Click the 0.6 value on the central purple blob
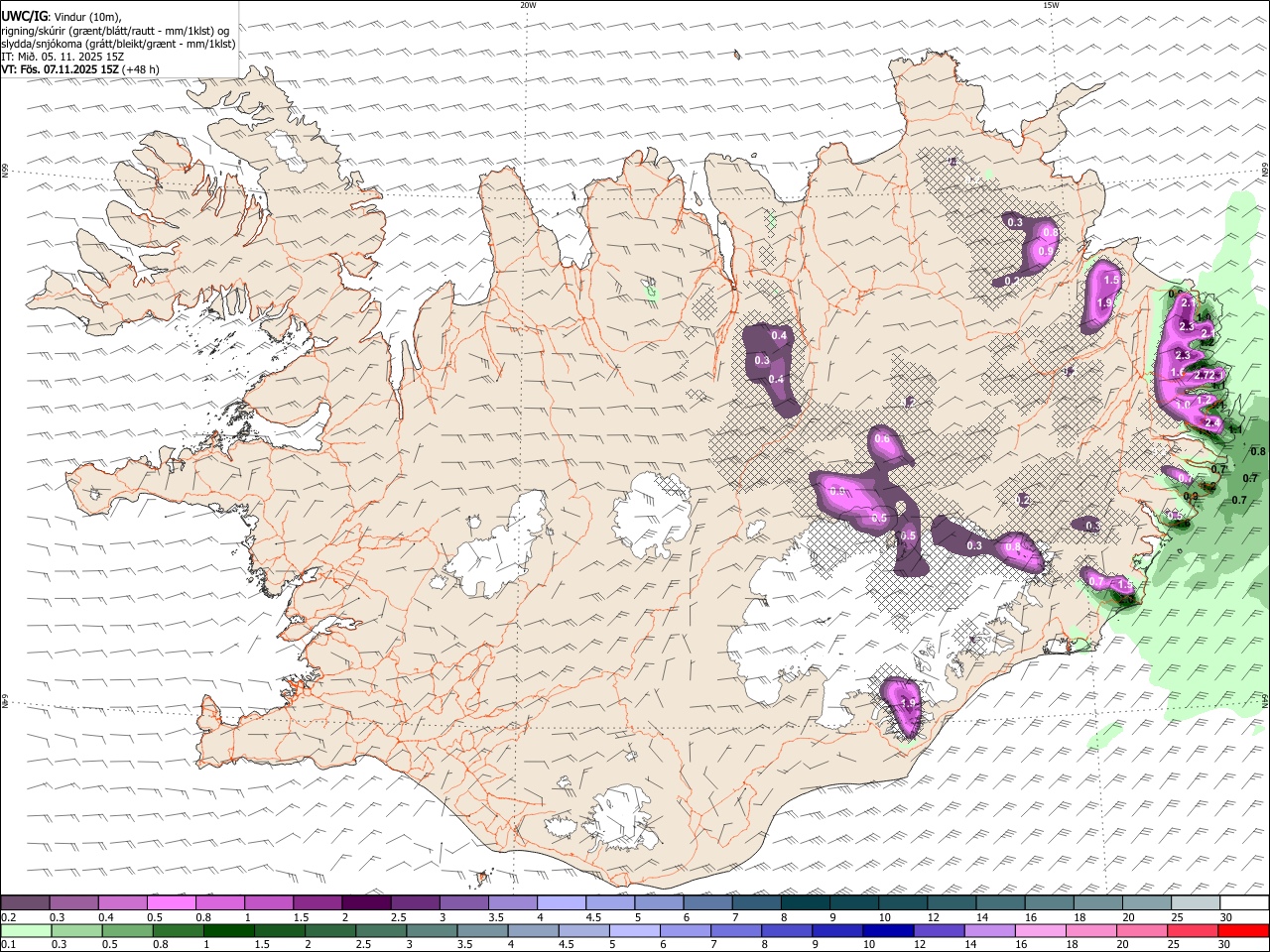The height and width of the screenshot is (952, 1270). [x=881, y=439]
